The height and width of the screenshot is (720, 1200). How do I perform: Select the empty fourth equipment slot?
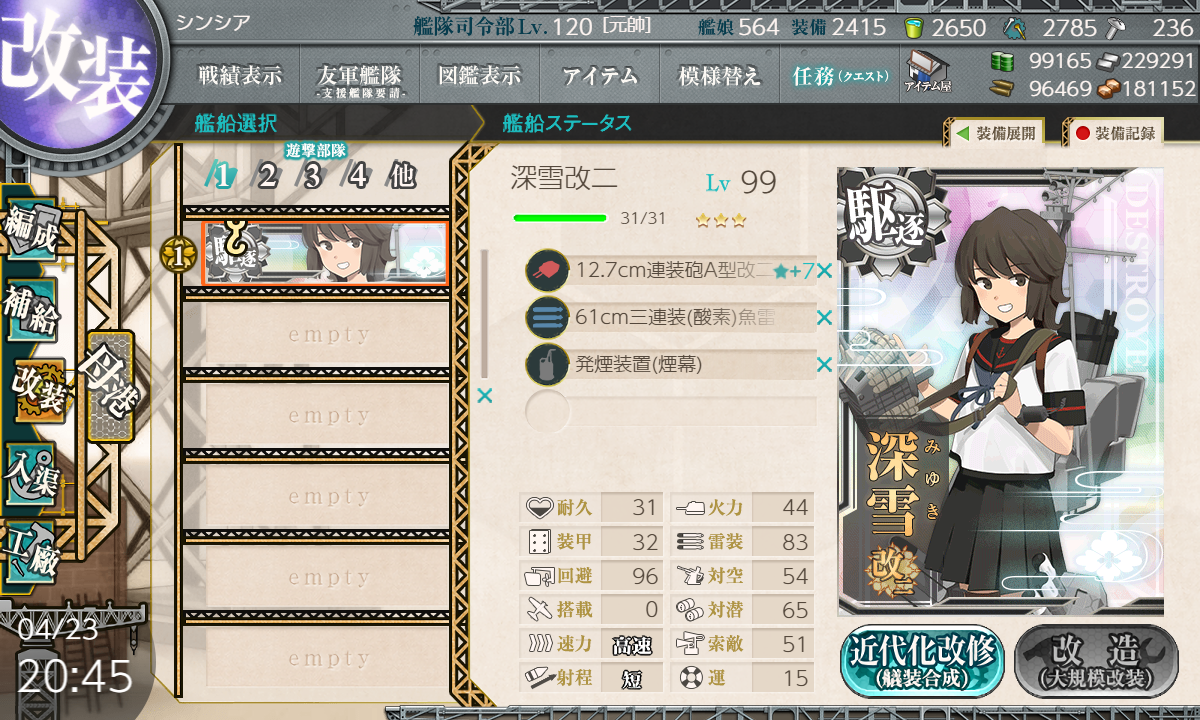(x=672, y=412)
